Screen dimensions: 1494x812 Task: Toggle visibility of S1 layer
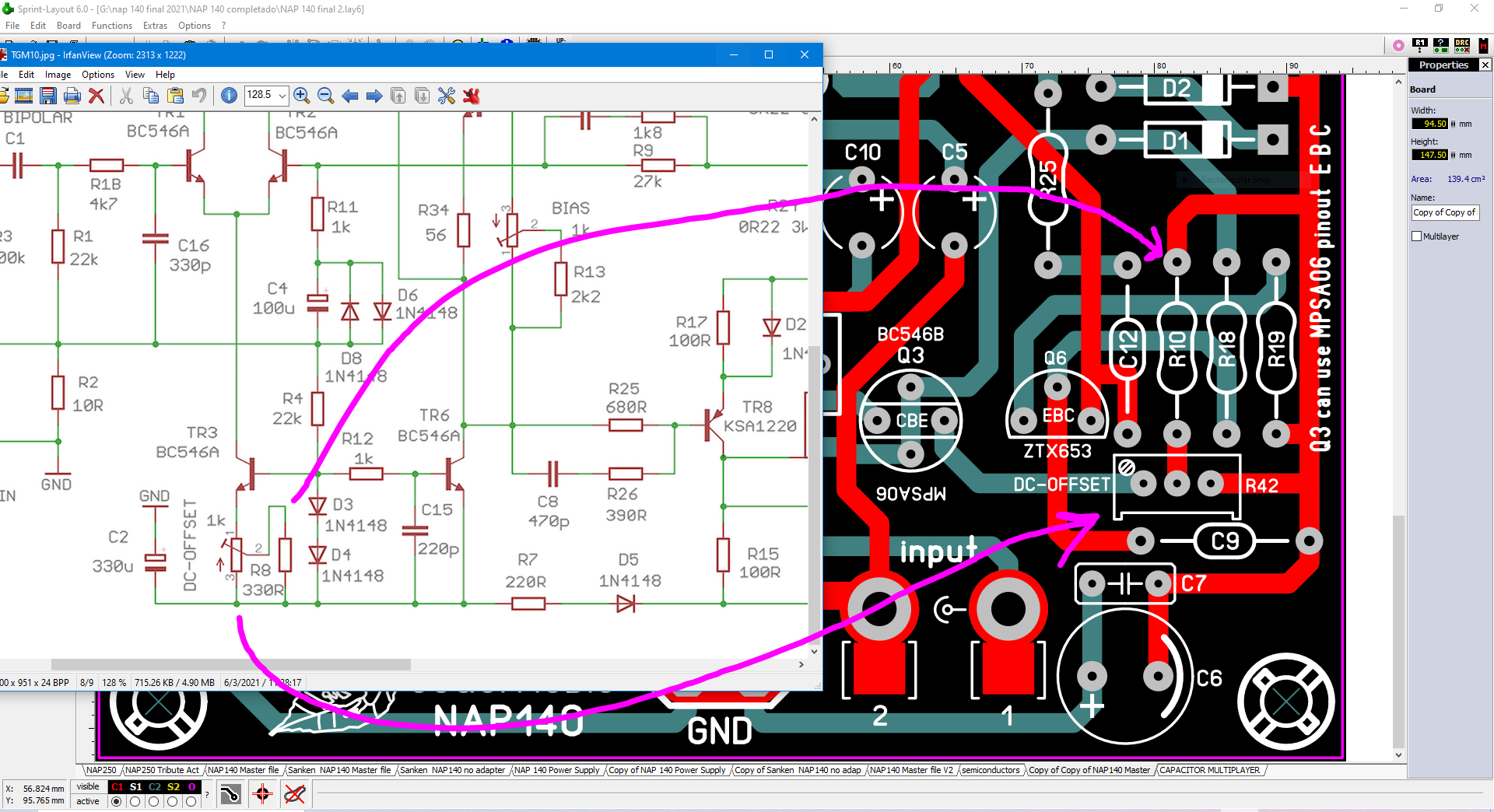tap(136, 787)
